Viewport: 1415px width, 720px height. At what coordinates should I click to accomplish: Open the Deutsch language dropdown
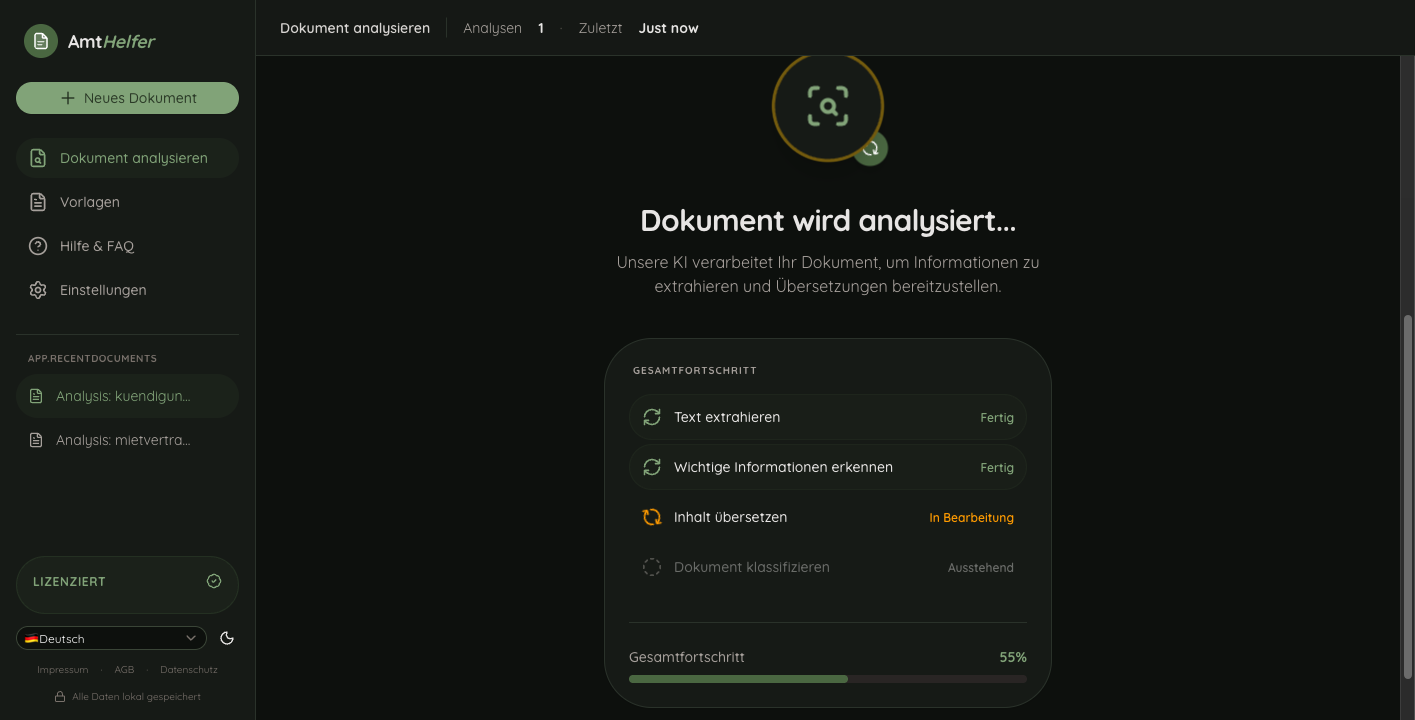[110, 638]
